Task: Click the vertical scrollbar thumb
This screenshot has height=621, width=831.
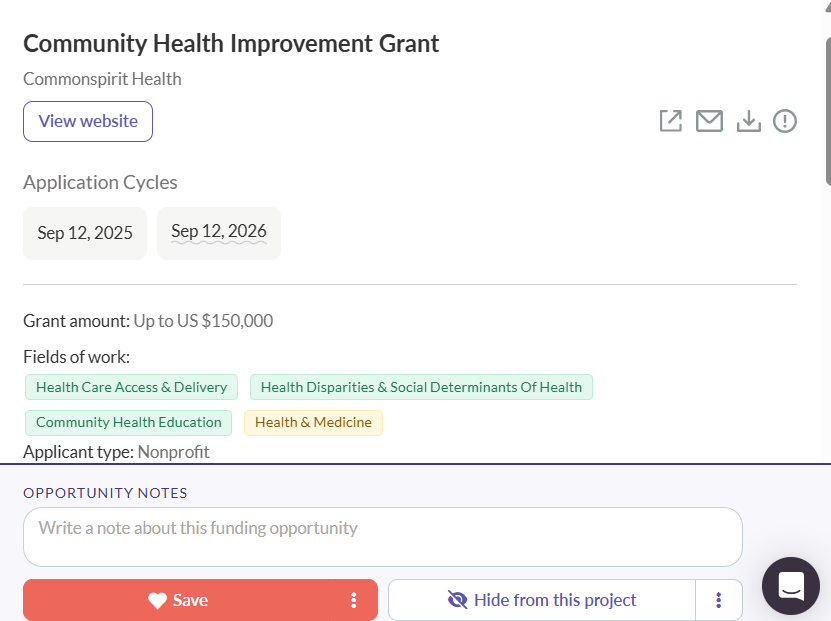Action: point(828,111)
